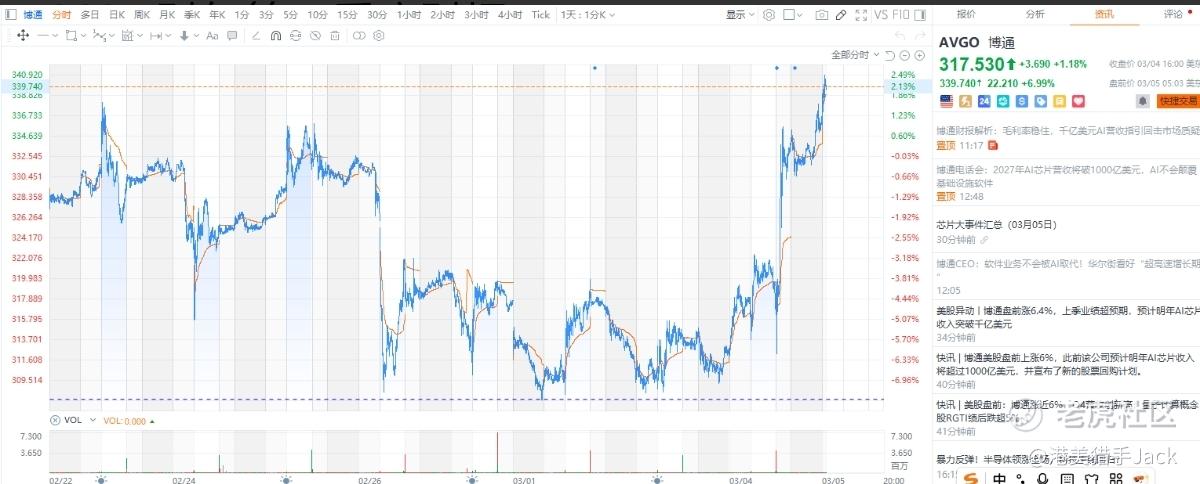Open chart settings gear in top bar
Screen dimensions: 1200x484
point(769,15)
